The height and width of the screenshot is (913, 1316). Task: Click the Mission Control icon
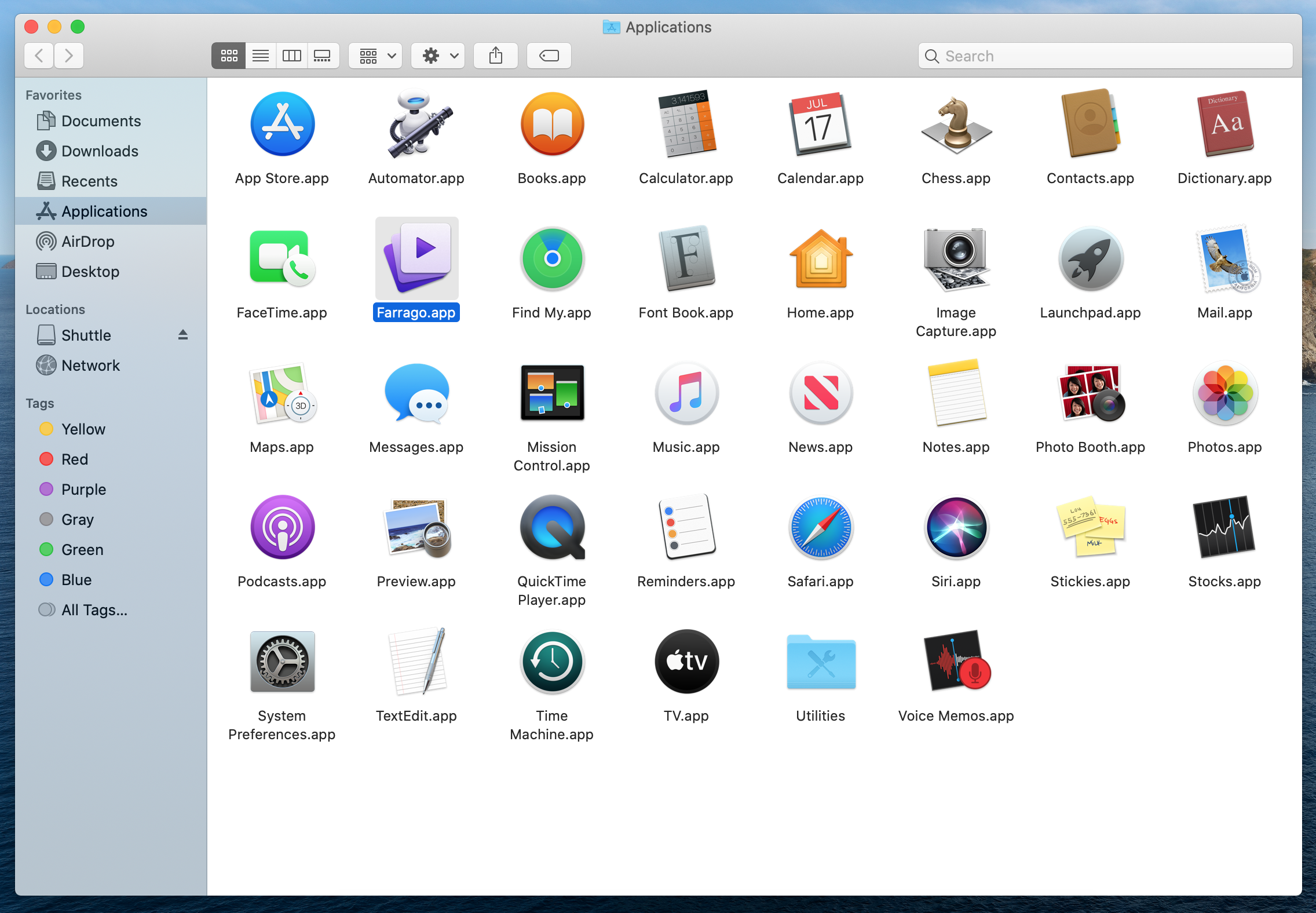552,393
